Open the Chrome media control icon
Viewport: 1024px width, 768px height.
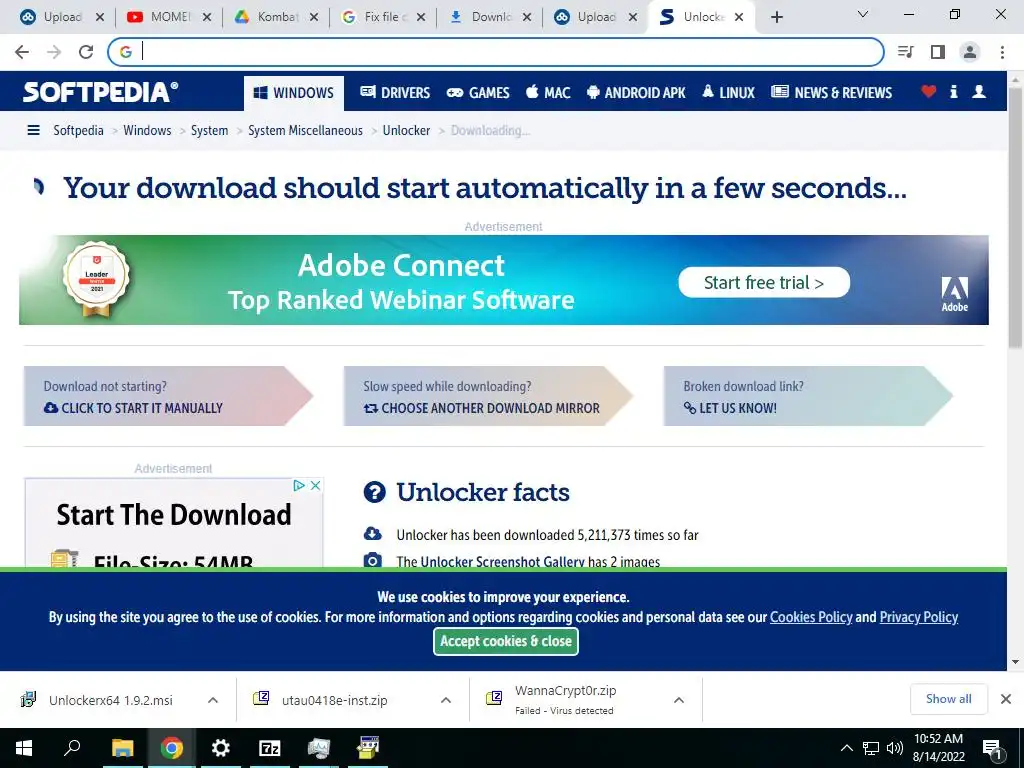pos(905,52)
